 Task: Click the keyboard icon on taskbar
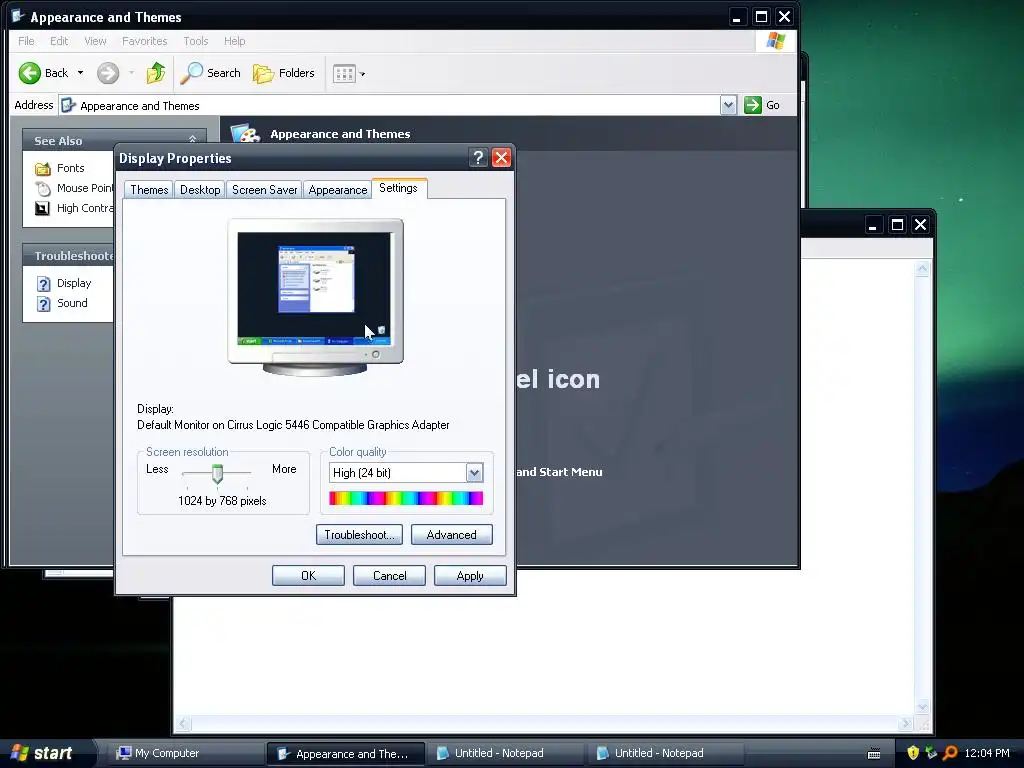click(874, 754)
